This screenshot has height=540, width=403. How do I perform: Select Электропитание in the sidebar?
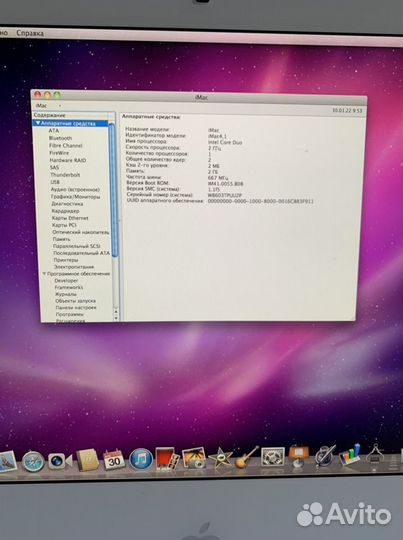74,267
